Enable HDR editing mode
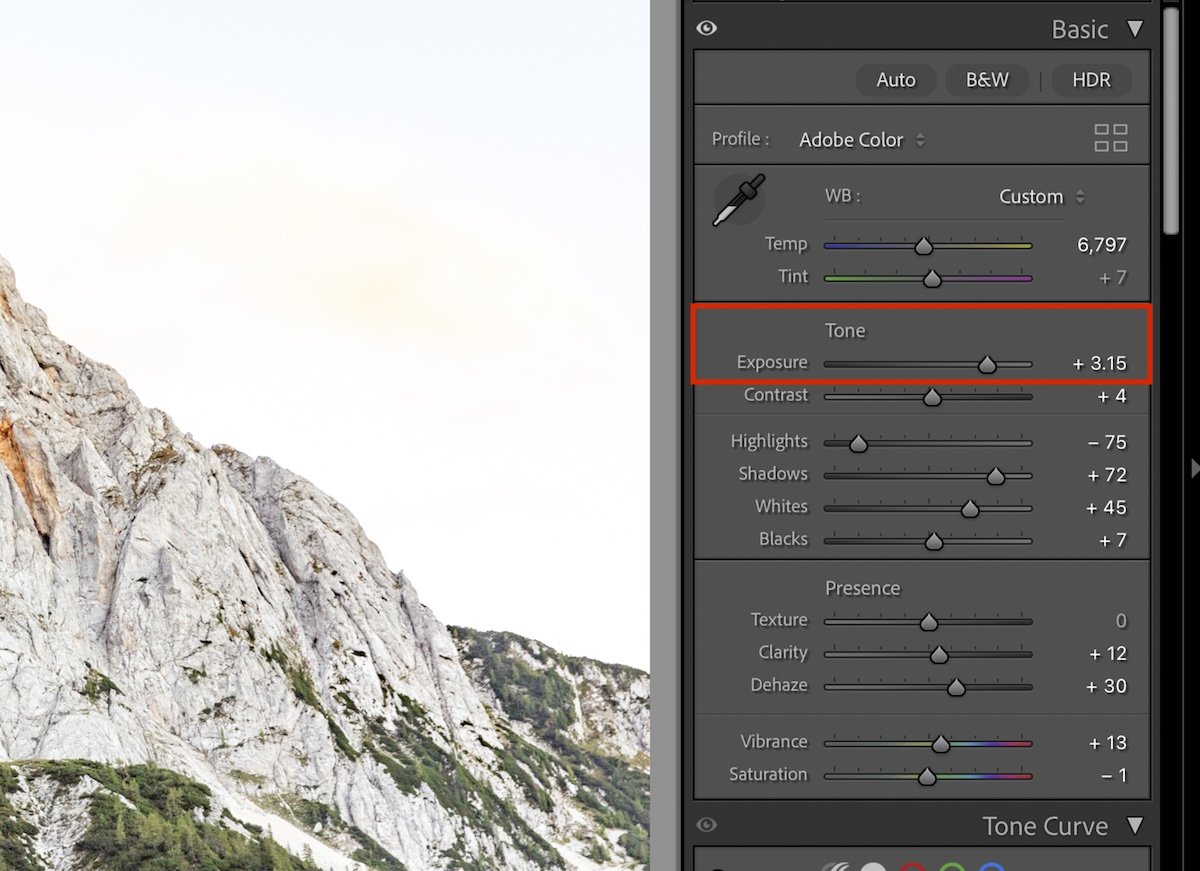This screenshot has height=871, width=1200. point(1091,80)
